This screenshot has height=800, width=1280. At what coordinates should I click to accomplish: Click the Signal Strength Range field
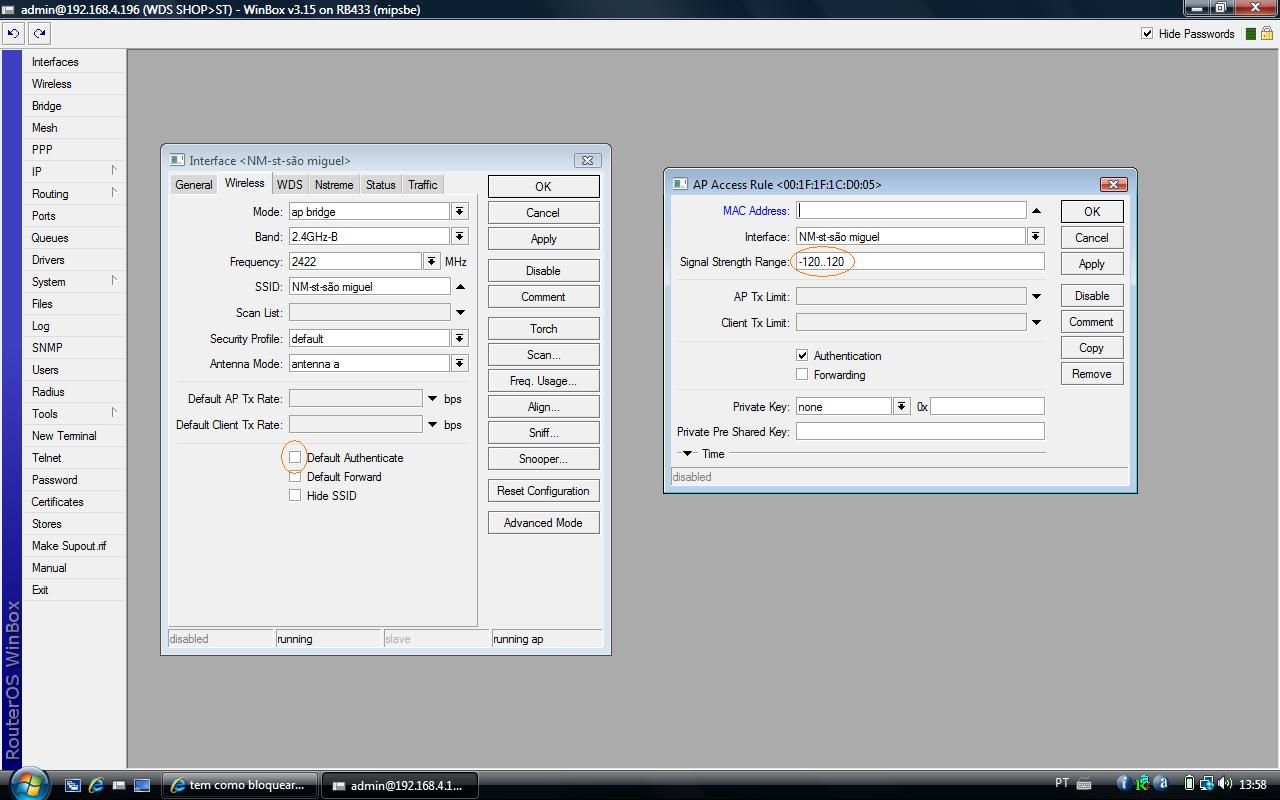pyautogui.click(x=918, y=262)
